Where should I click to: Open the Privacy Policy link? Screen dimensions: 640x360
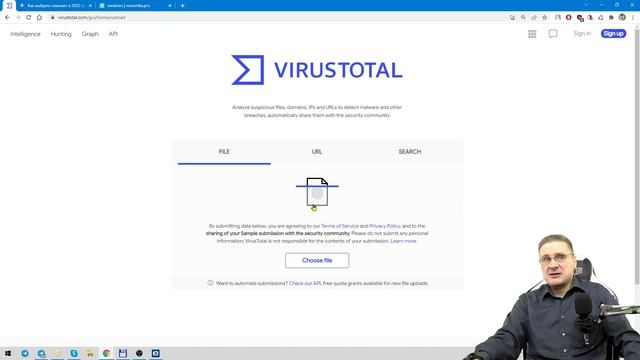click(384, 226)
